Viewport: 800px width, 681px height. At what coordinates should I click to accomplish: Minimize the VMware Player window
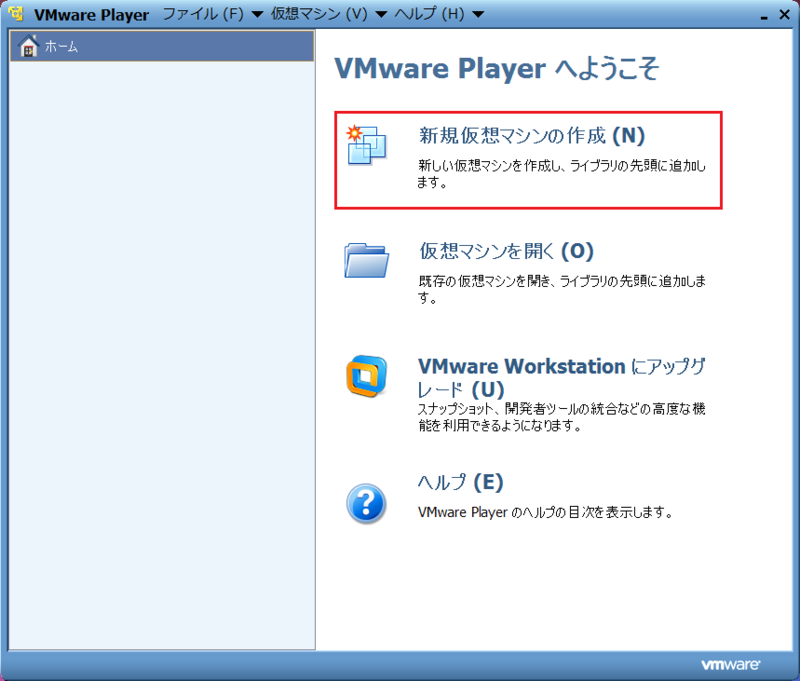[x=764, y=14]
